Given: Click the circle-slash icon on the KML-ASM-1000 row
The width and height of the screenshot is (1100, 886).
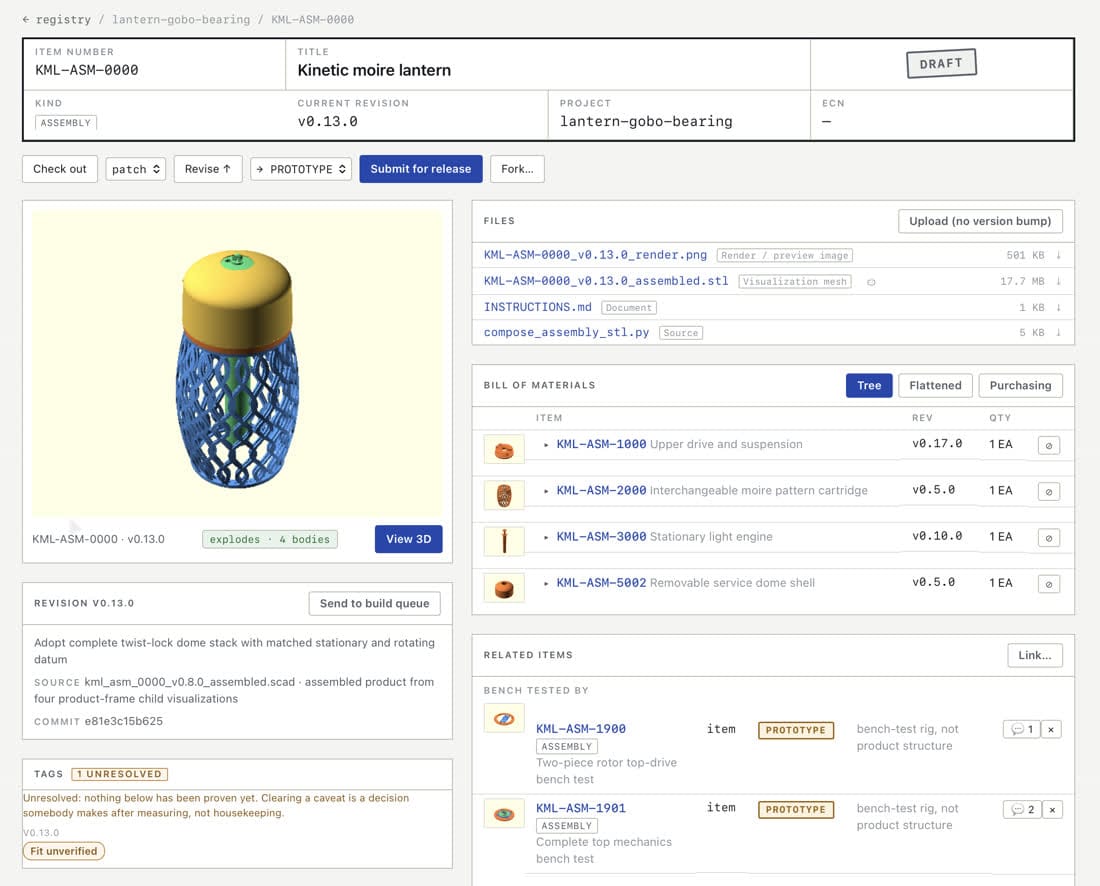Looking at the screenshot, I should click(x=1049, y=445).
